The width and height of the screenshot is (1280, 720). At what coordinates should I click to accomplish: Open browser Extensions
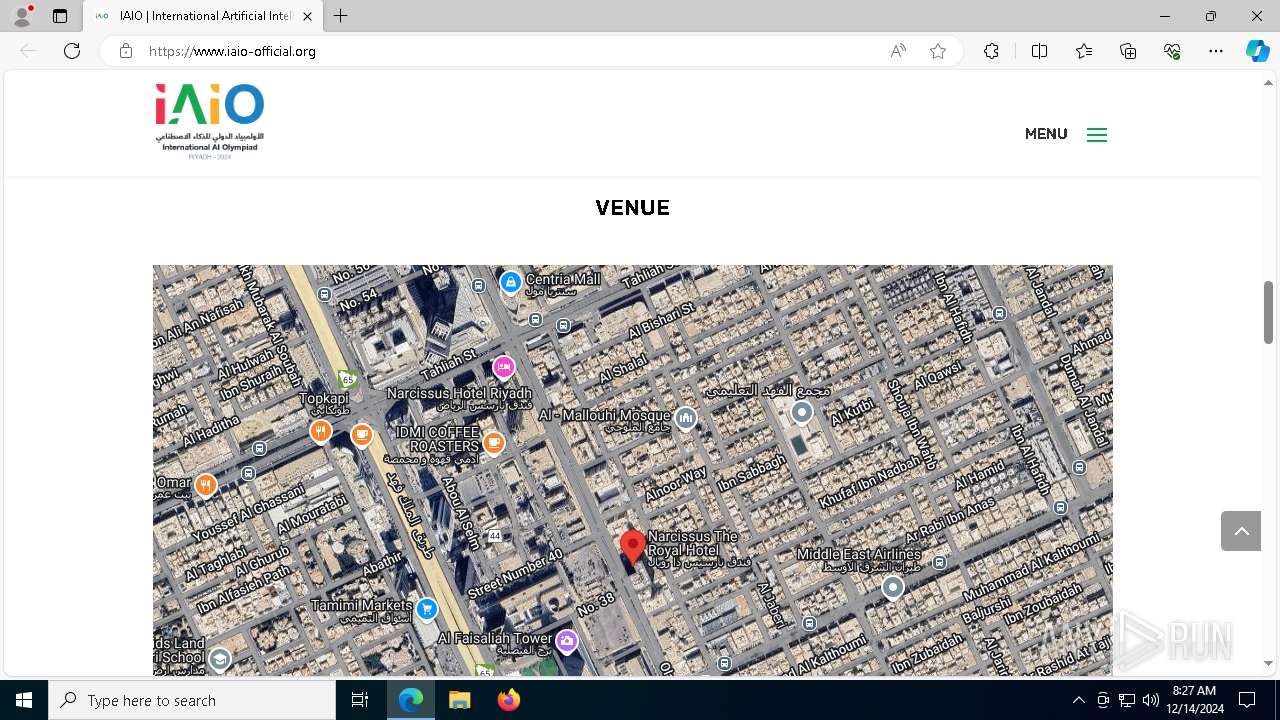[991, 51]
